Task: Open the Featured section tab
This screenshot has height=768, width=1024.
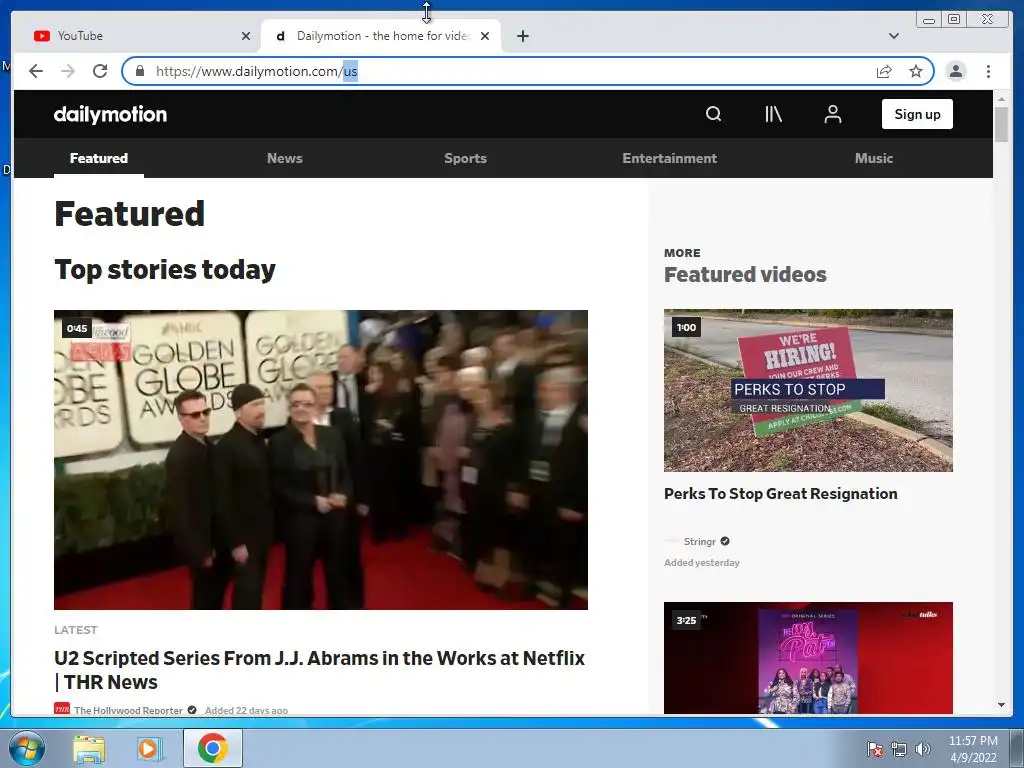Action: (99, 158)
